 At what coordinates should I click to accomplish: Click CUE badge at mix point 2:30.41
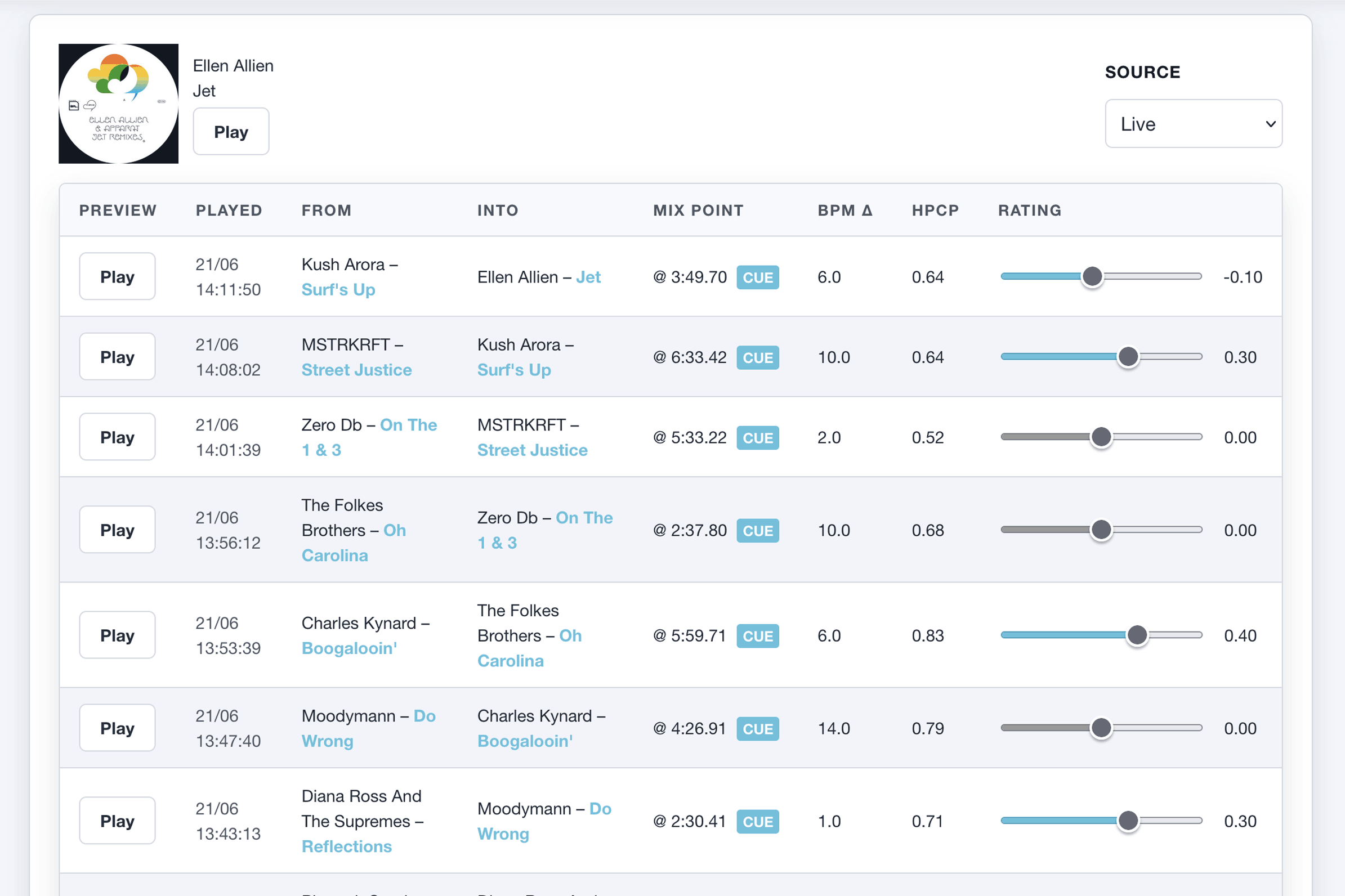[x=757, y=822]
